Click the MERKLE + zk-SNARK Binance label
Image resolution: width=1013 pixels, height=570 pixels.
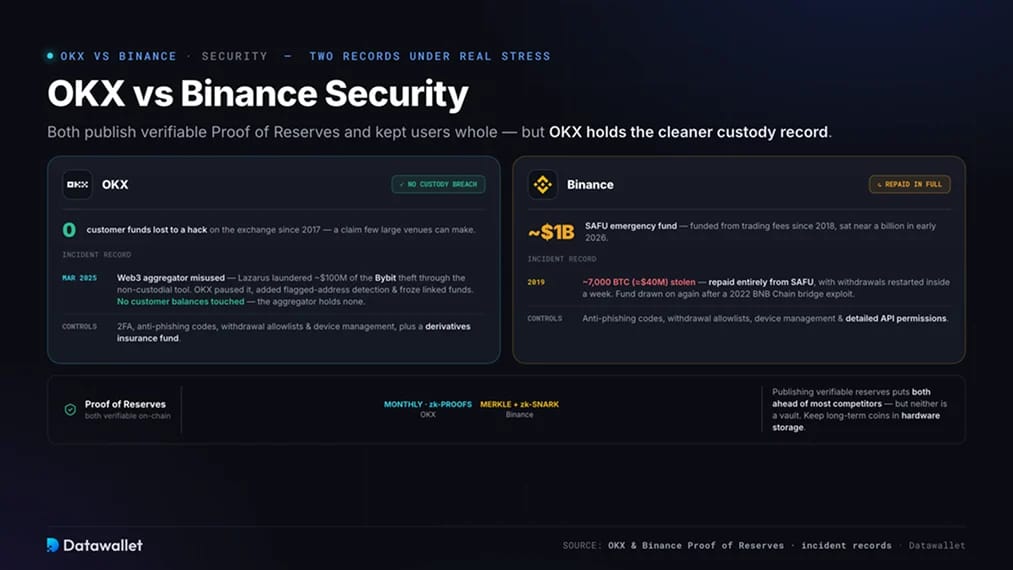tap(519, 409)
